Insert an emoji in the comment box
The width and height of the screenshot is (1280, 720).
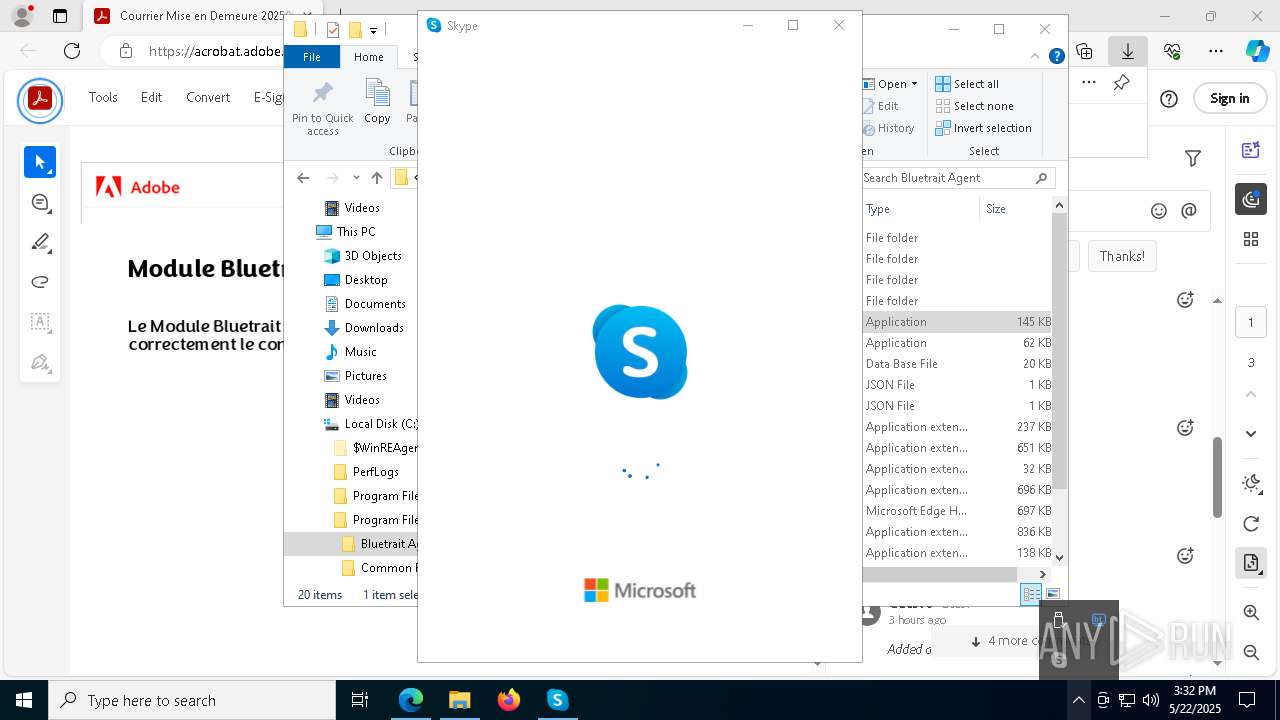pos(1159,211)
